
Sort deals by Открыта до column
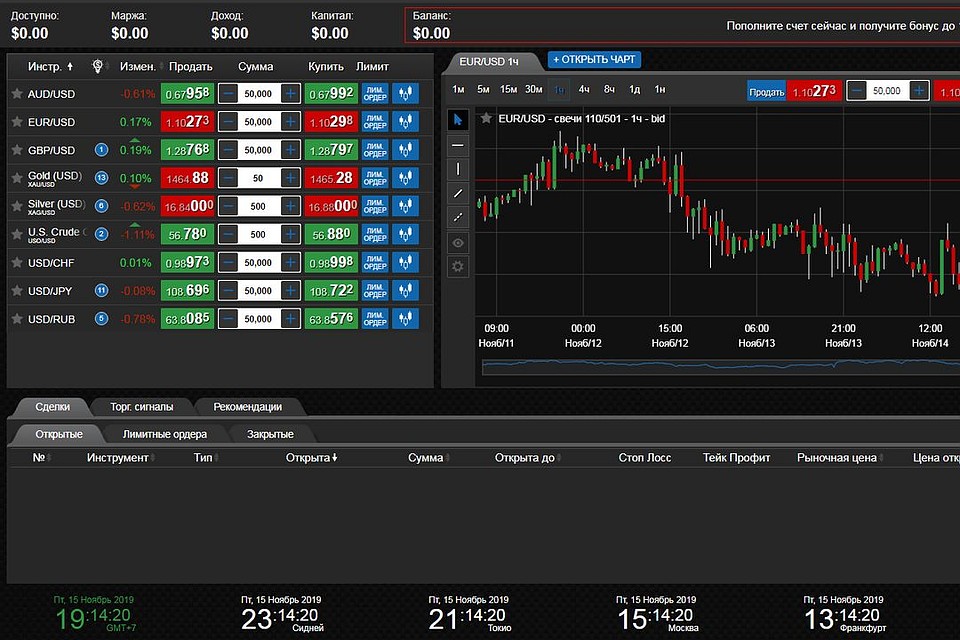click(528, 457)
